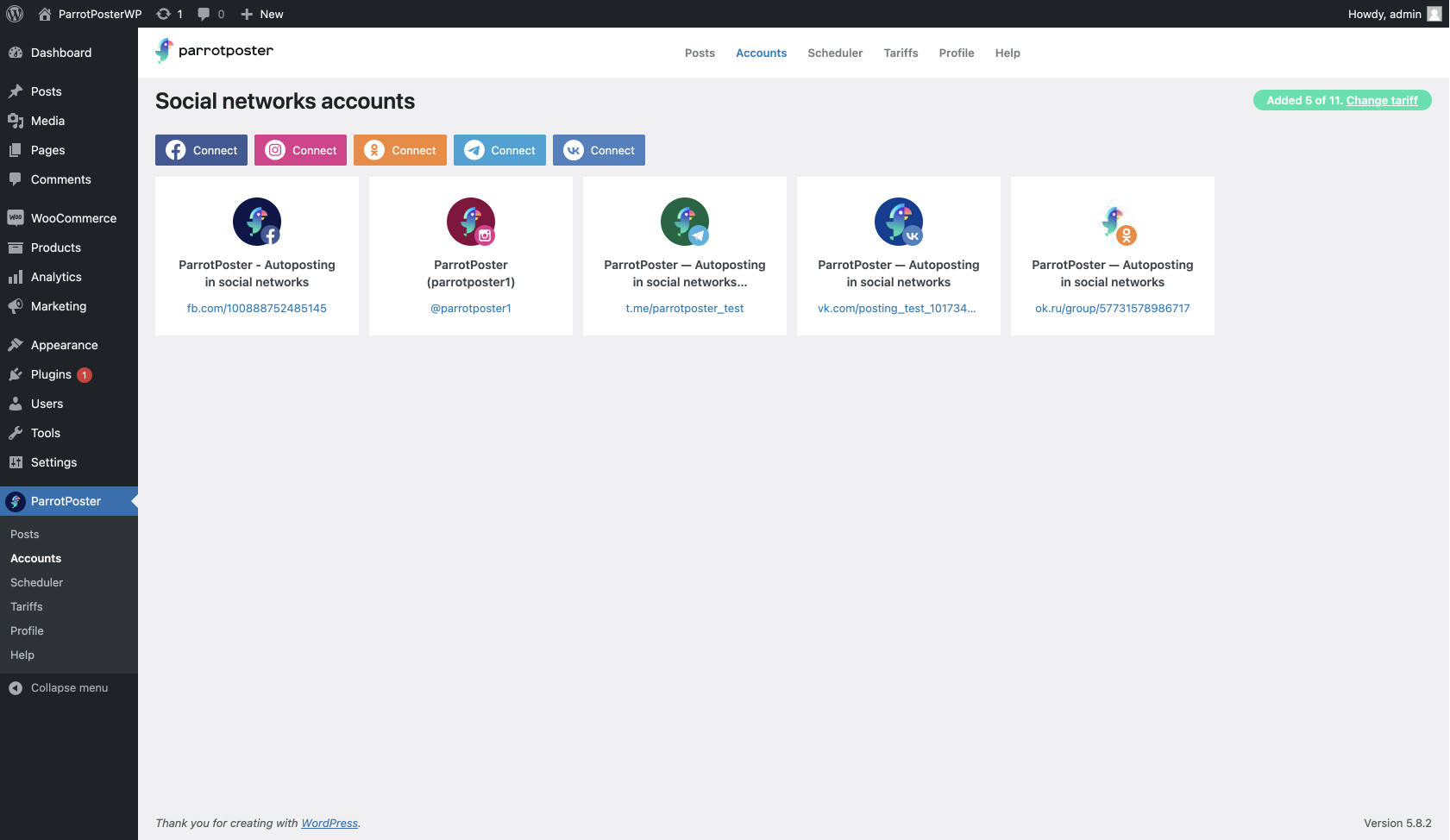The height and width of the screenshot is (840, 1450).
Task: Click the updates icon in admin bar
Action: tap(163, 14)
